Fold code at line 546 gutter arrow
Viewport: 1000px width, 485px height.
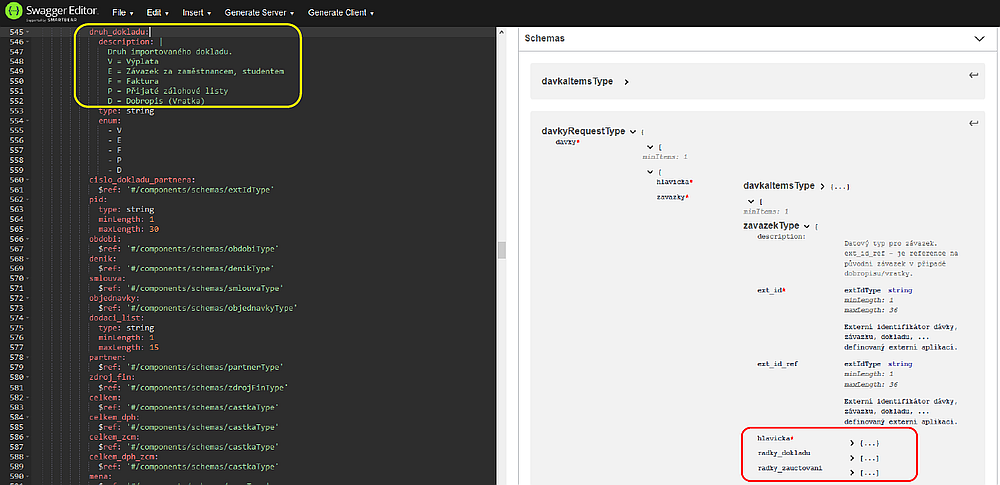pos(28,41)
